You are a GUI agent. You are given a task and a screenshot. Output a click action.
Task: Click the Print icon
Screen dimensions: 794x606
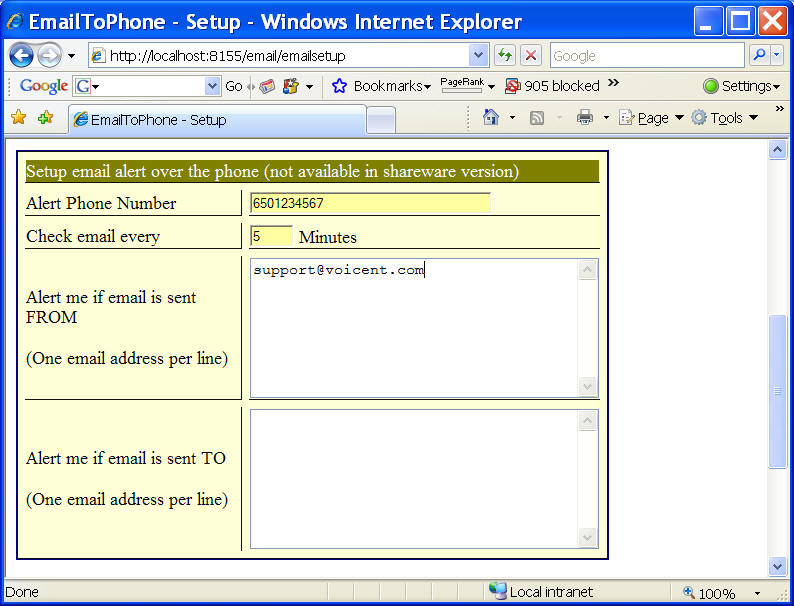(585, 118)
